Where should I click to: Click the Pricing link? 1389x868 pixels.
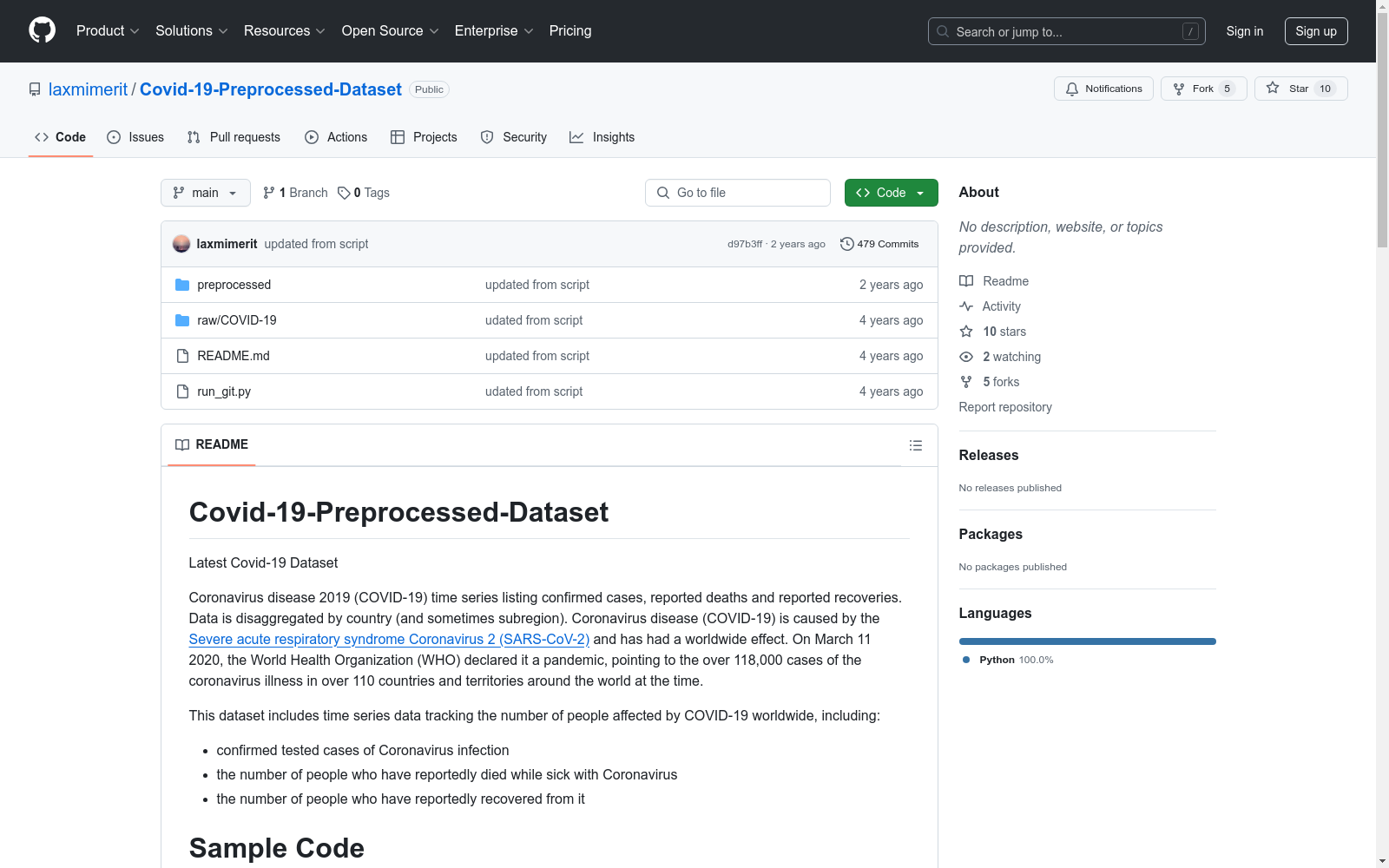570,30
